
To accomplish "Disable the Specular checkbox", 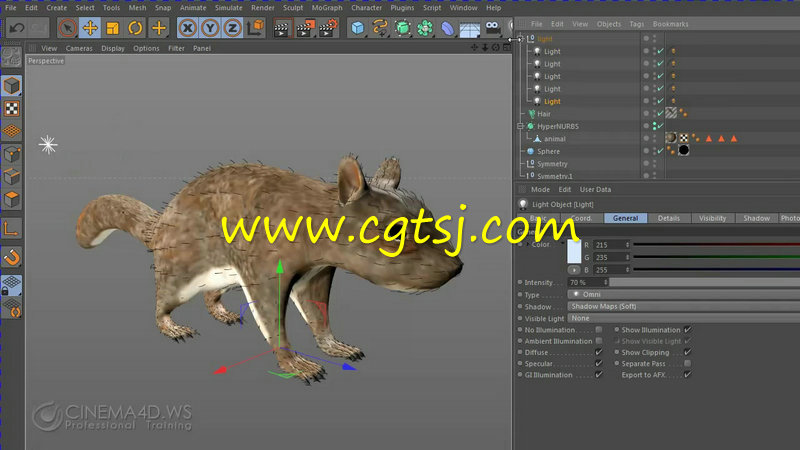I will (599, 363).
